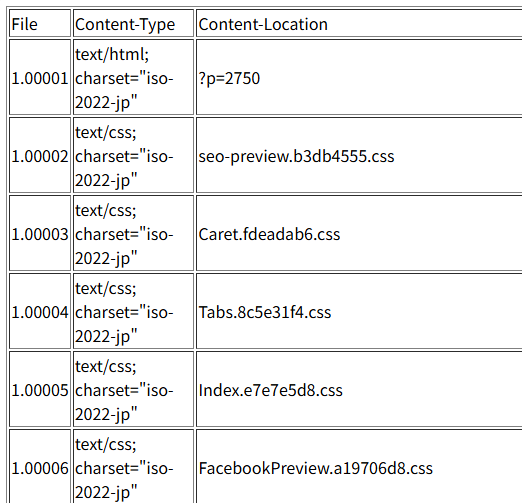Click Caret.fdeadab6.css entry
This screenshot has height=503, width=522.
(269, 234)
